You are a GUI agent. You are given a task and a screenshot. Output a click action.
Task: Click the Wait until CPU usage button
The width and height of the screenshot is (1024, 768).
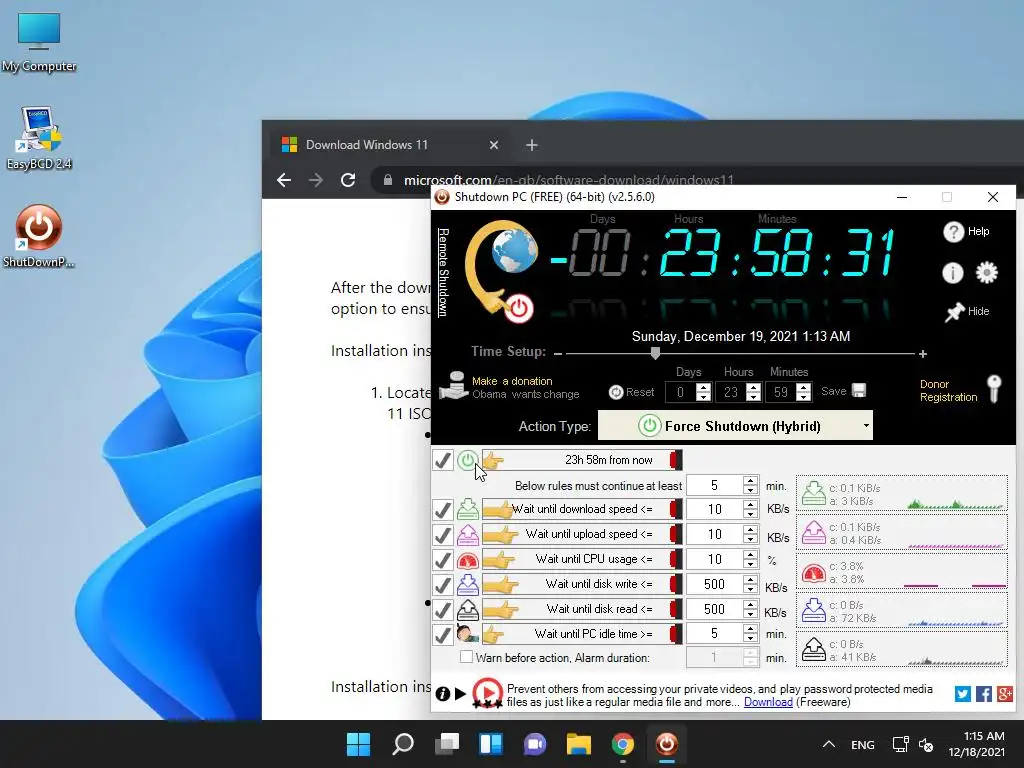point(582,559)
